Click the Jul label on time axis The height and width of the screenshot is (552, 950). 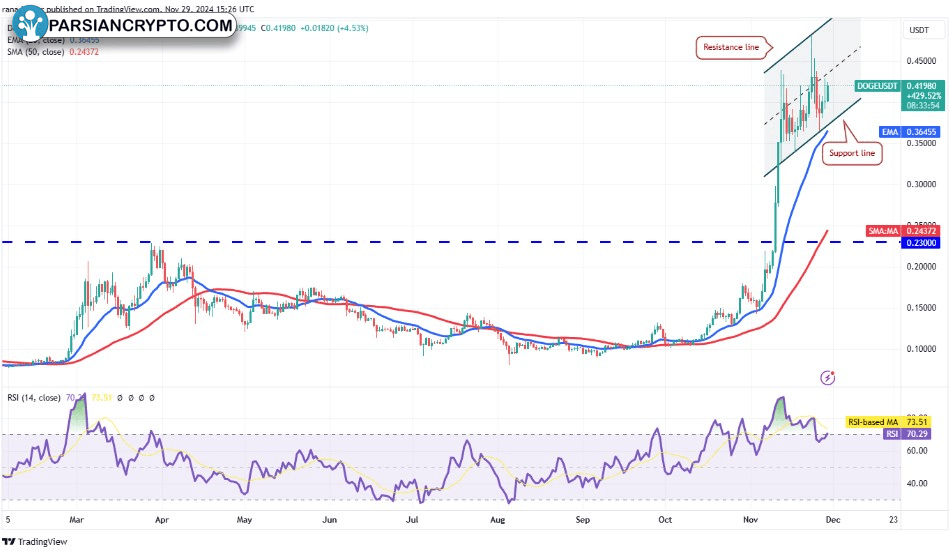[x=413, y=520]
